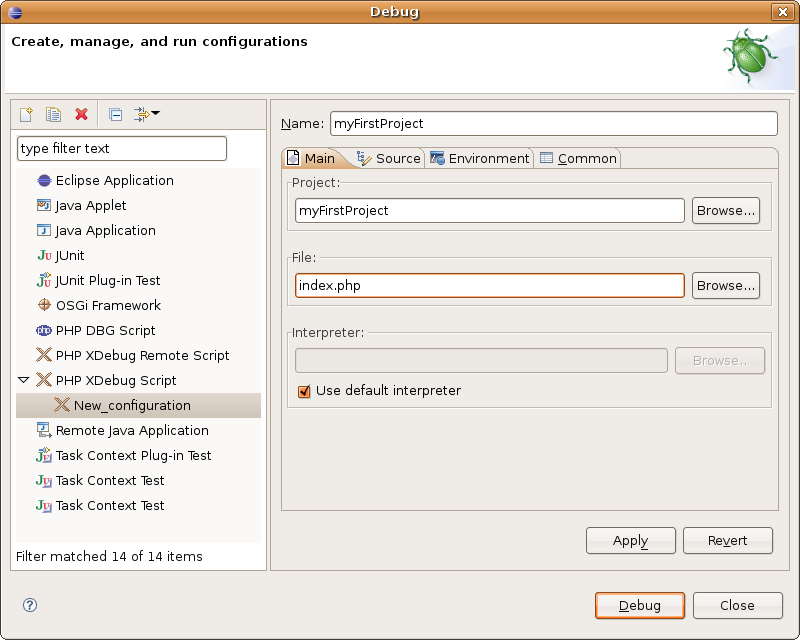Uncheck Use default interpreter checkbox
The height and width of the screenshot is (640, 800).
pyautogui.click(x=304, y=391)
